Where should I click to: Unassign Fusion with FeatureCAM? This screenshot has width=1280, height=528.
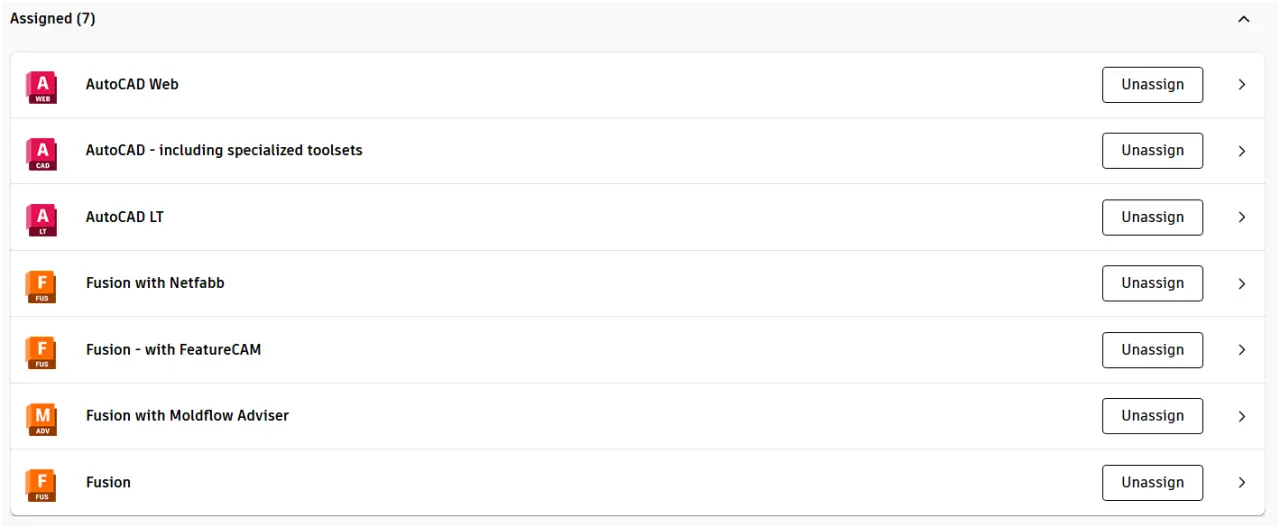point(1152,350)
